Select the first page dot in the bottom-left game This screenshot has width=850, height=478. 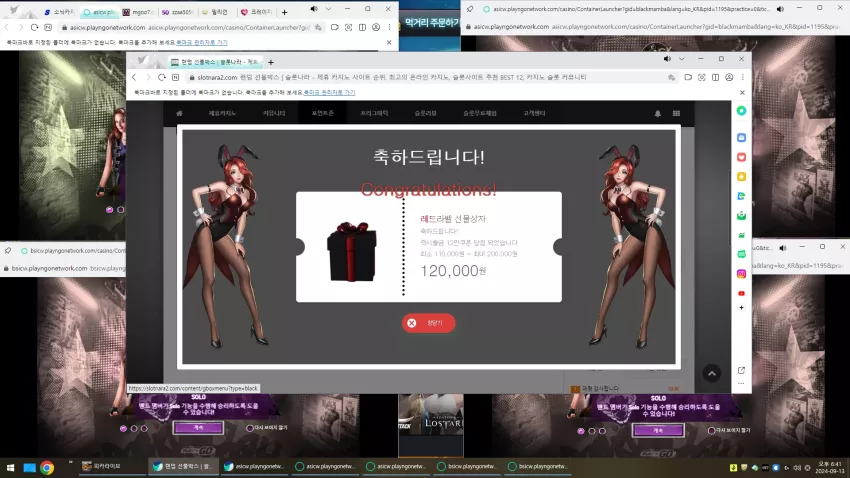124,428
